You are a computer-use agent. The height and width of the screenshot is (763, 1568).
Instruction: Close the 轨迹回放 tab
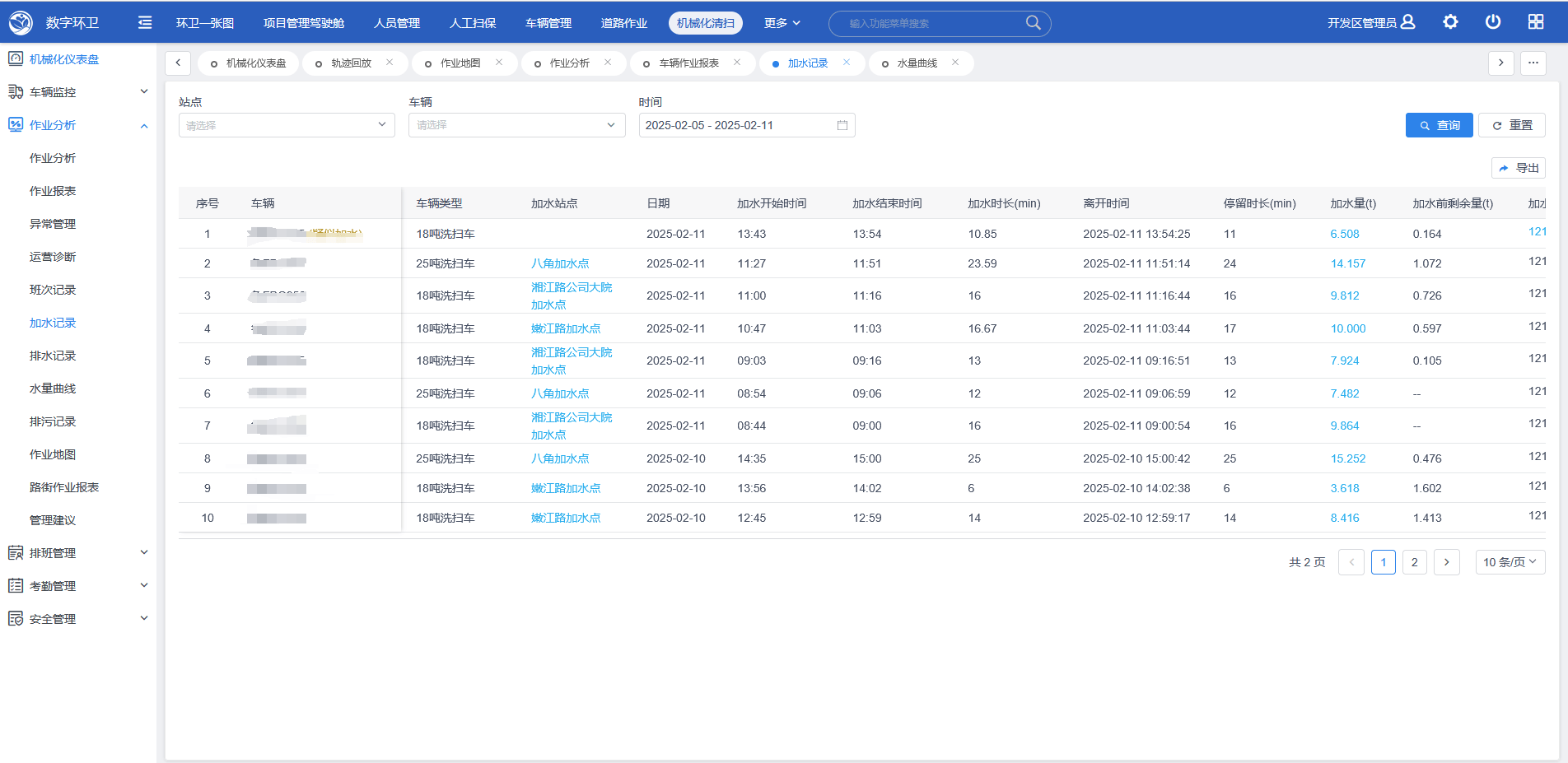[390, 63]
